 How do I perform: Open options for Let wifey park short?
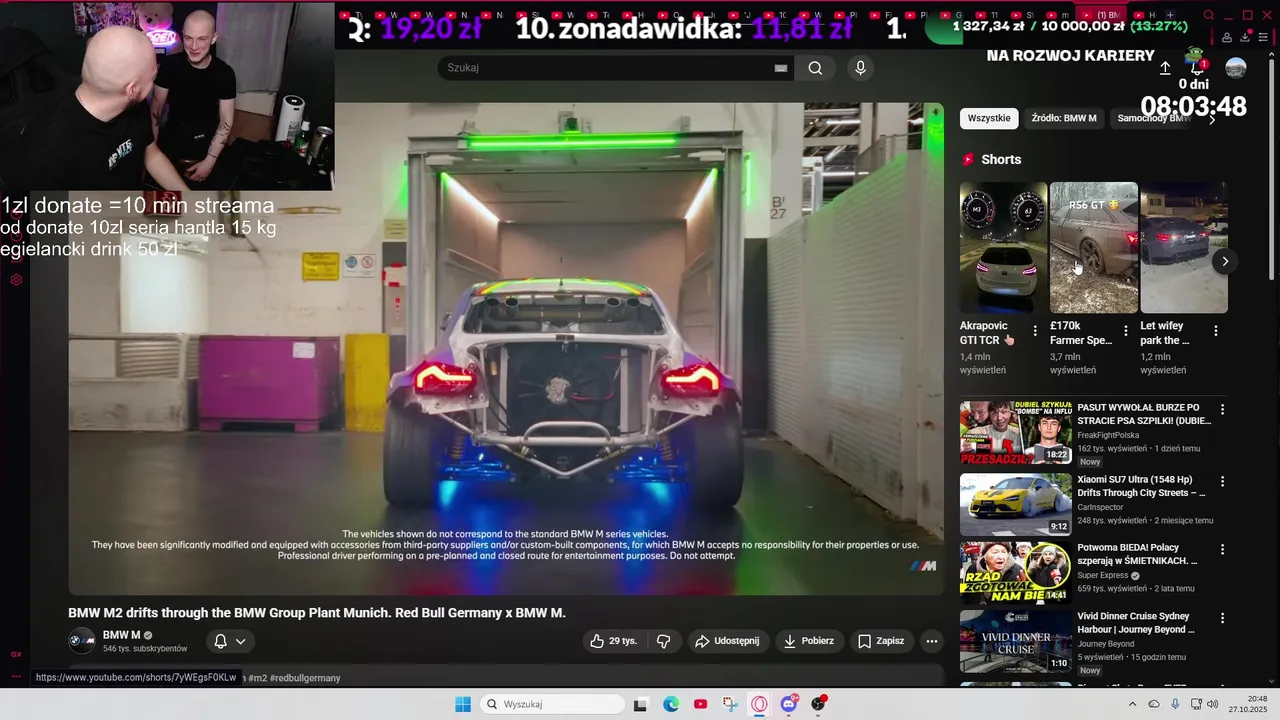[1216, 331]
